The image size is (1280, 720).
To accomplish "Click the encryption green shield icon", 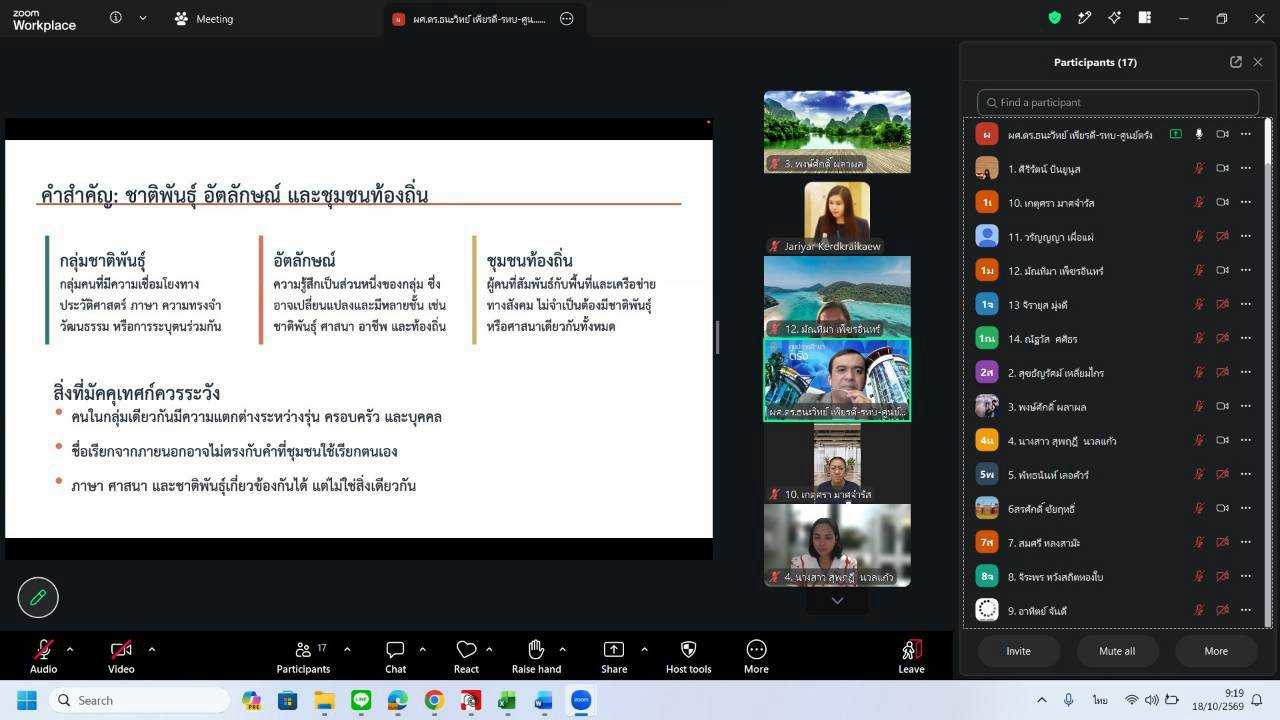I will (1054, 18).
